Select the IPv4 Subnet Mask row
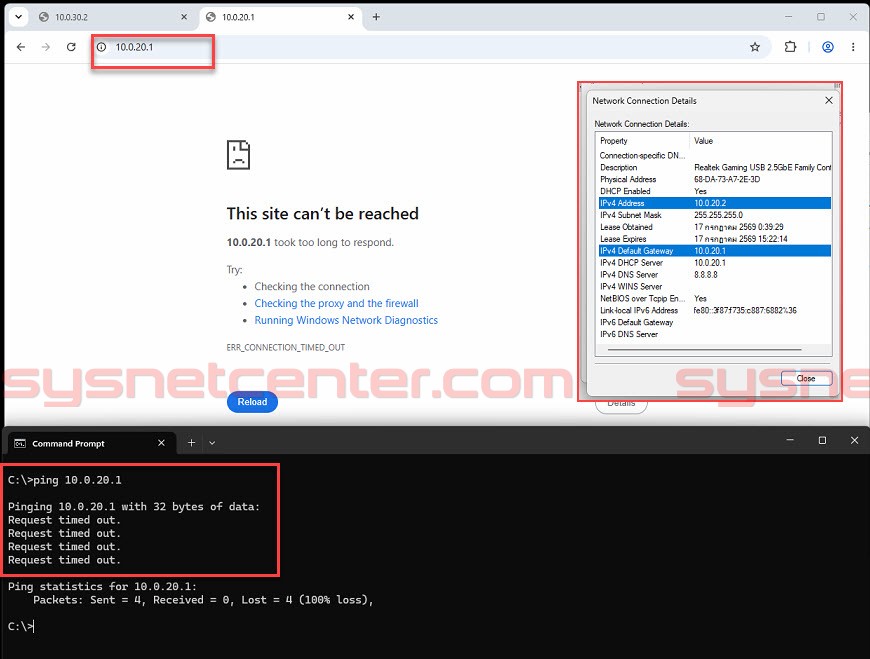Screen dimensions: 870x659 pyautogui.click(x=715, y=215)
